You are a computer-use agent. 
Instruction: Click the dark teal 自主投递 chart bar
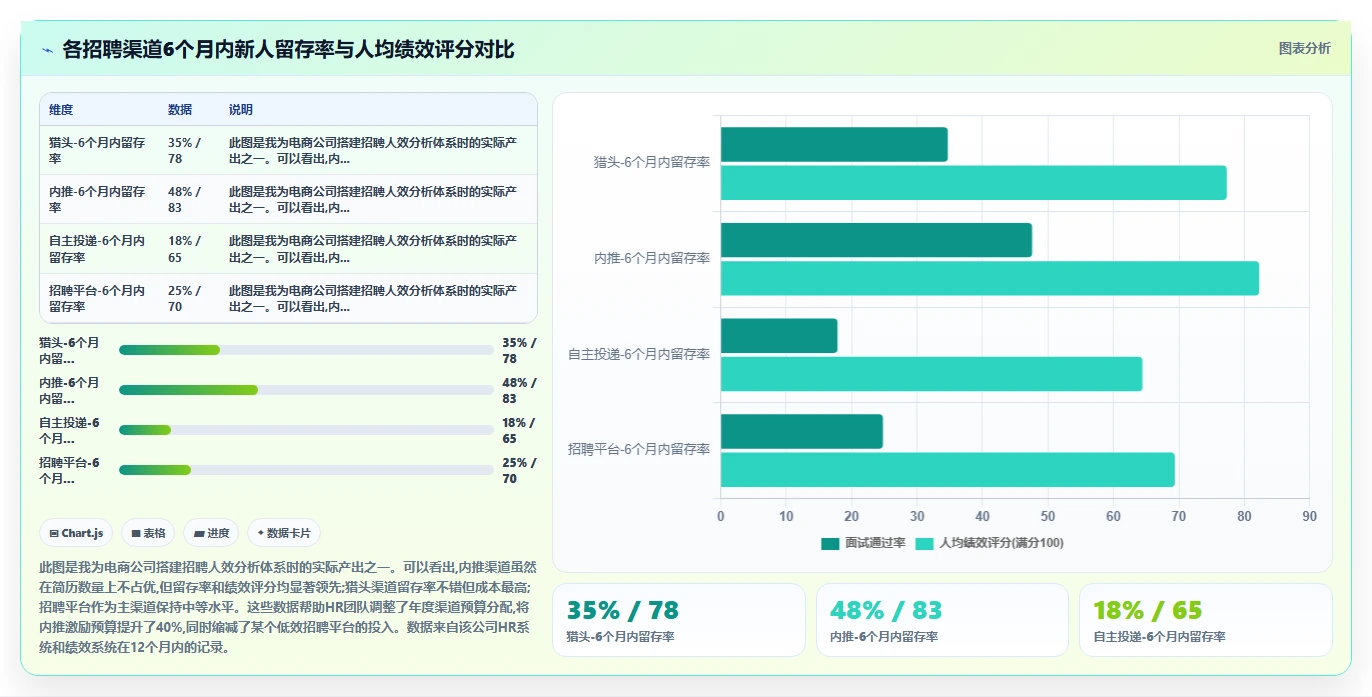tap(779, 336)
